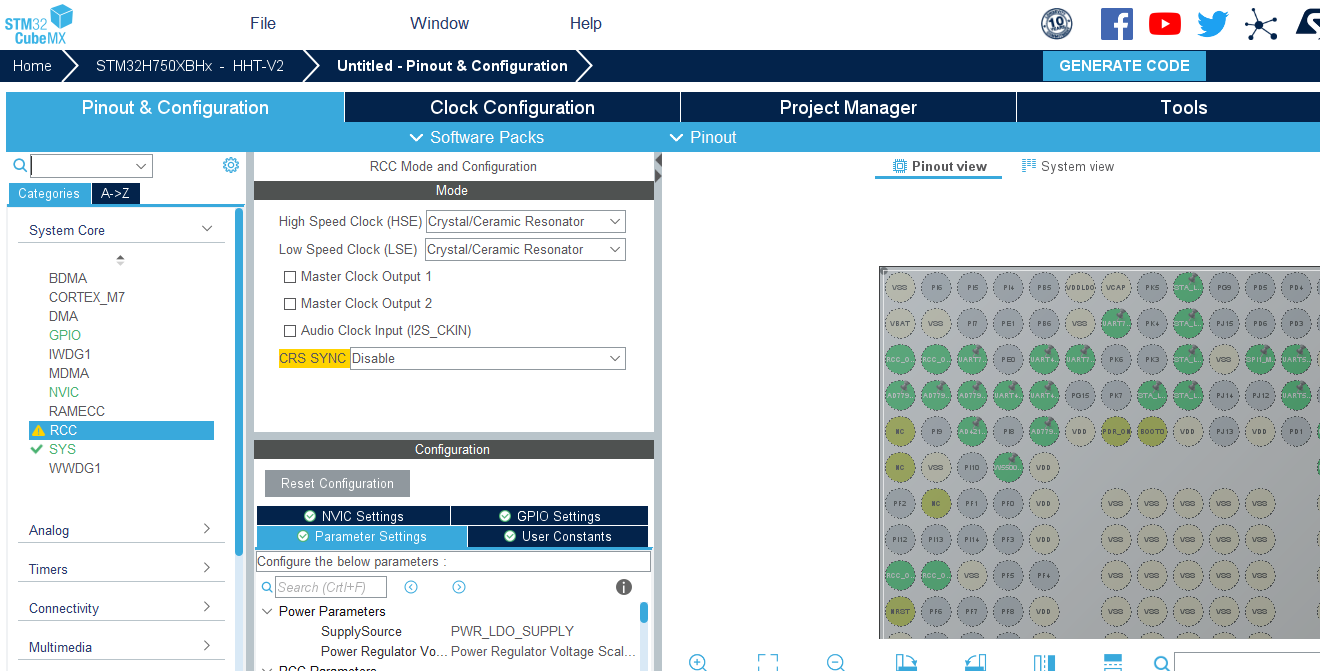Open the GPIO Settings tab
Image resolution: width=1320 pixels, height=671 pixels.
pyautogui.click(x=549, y=516)
